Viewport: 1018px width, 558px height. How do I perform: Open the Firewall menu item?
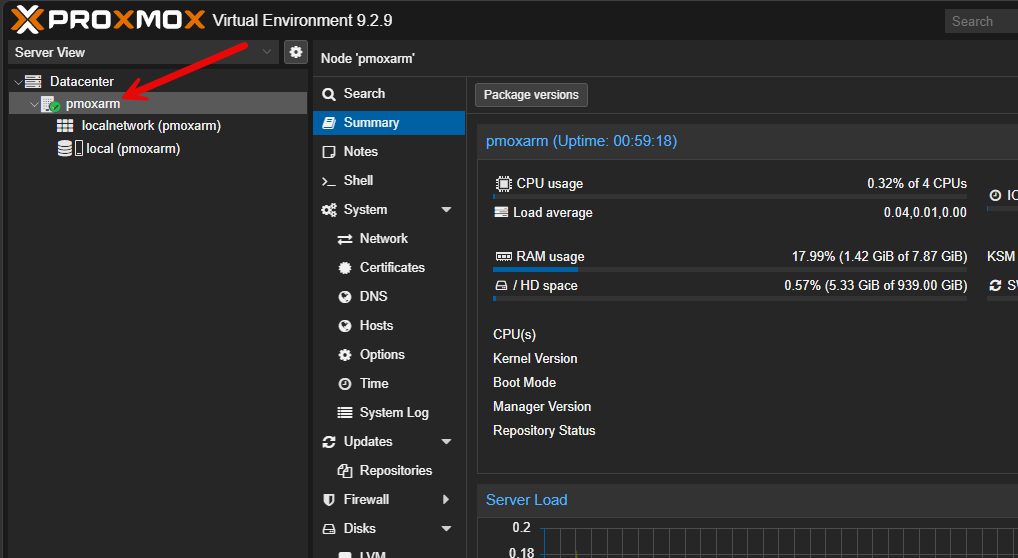click(x=389, y=500)
